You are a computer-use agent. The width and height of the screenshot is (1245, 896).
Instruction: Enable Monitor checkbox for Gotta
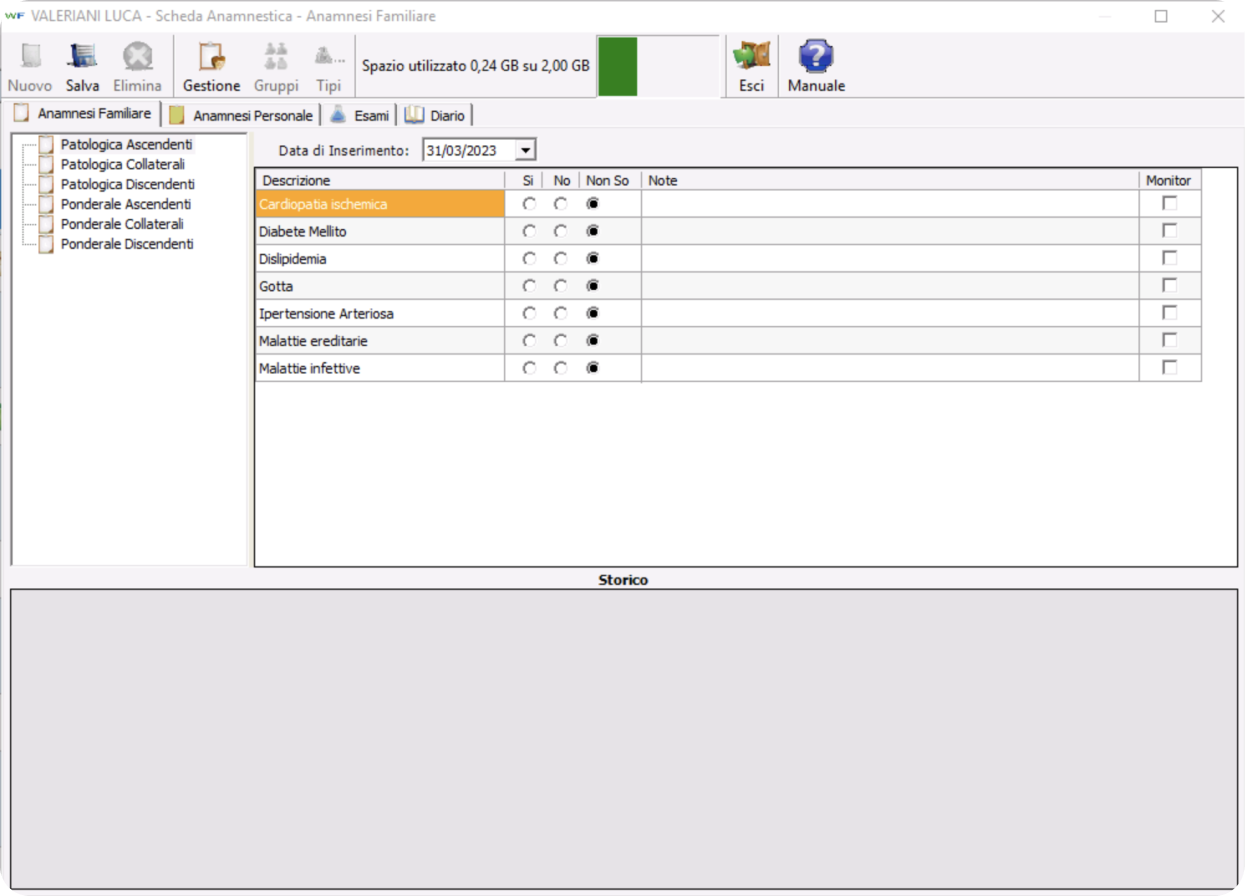[x=1169, y=285]
